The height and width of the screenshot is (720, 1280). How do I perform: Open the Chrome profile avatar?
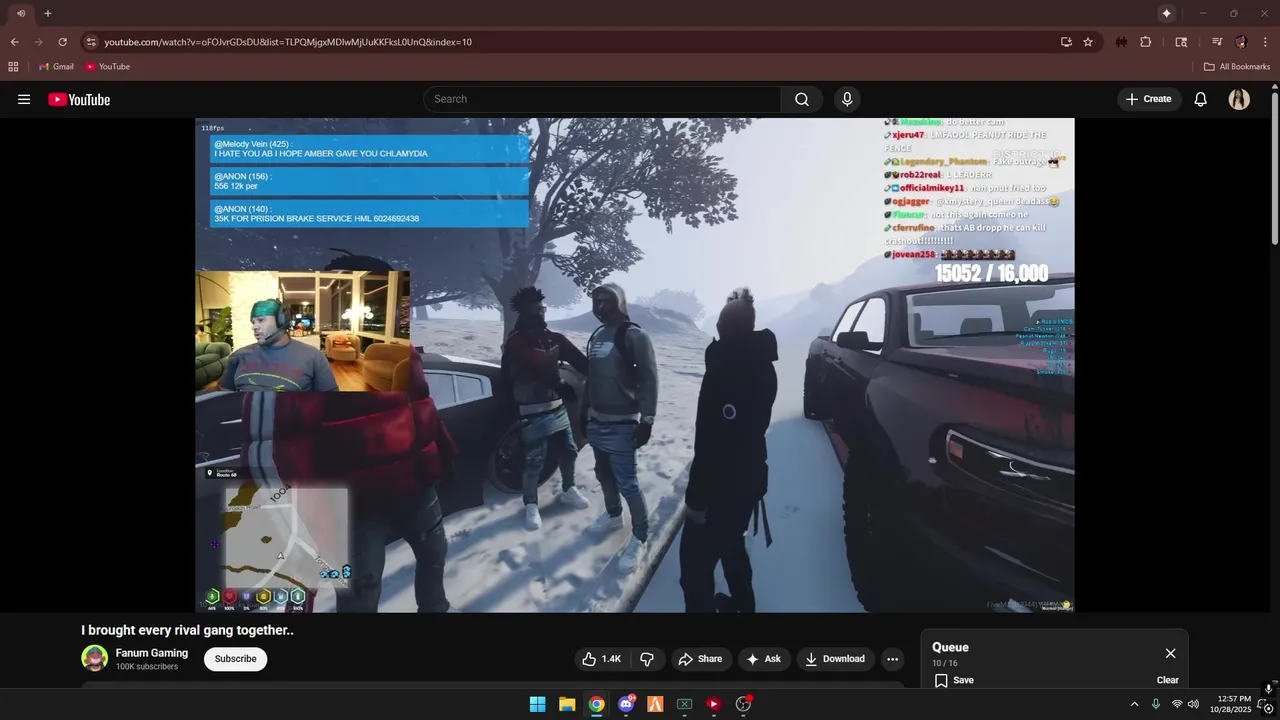tap(1241, 42)
